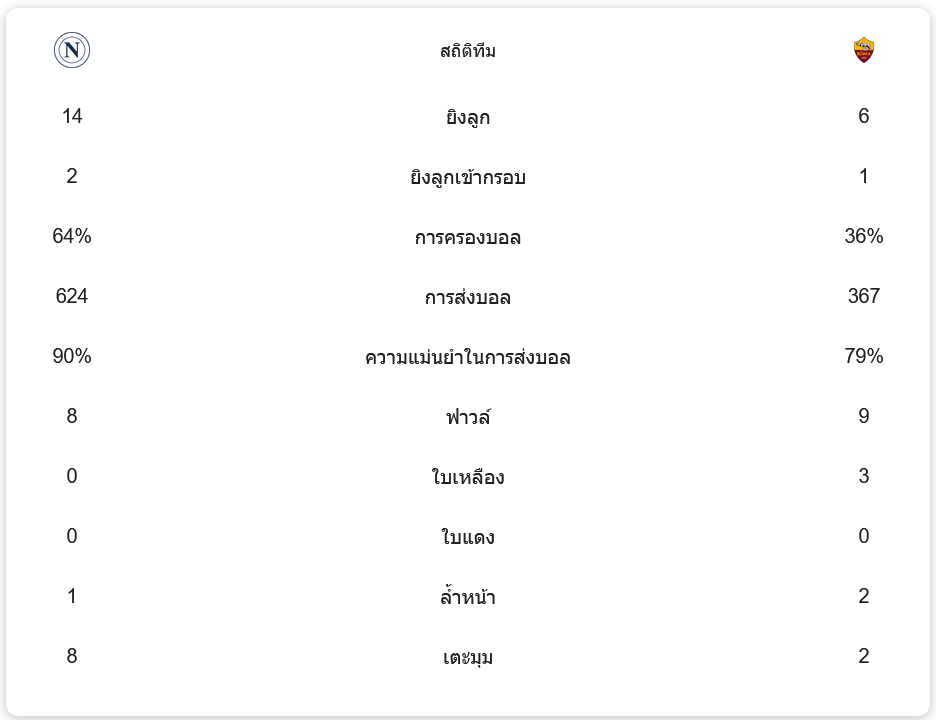
Task: Click the ใบเหลือง yellow cards label
Action: (468, 477)
